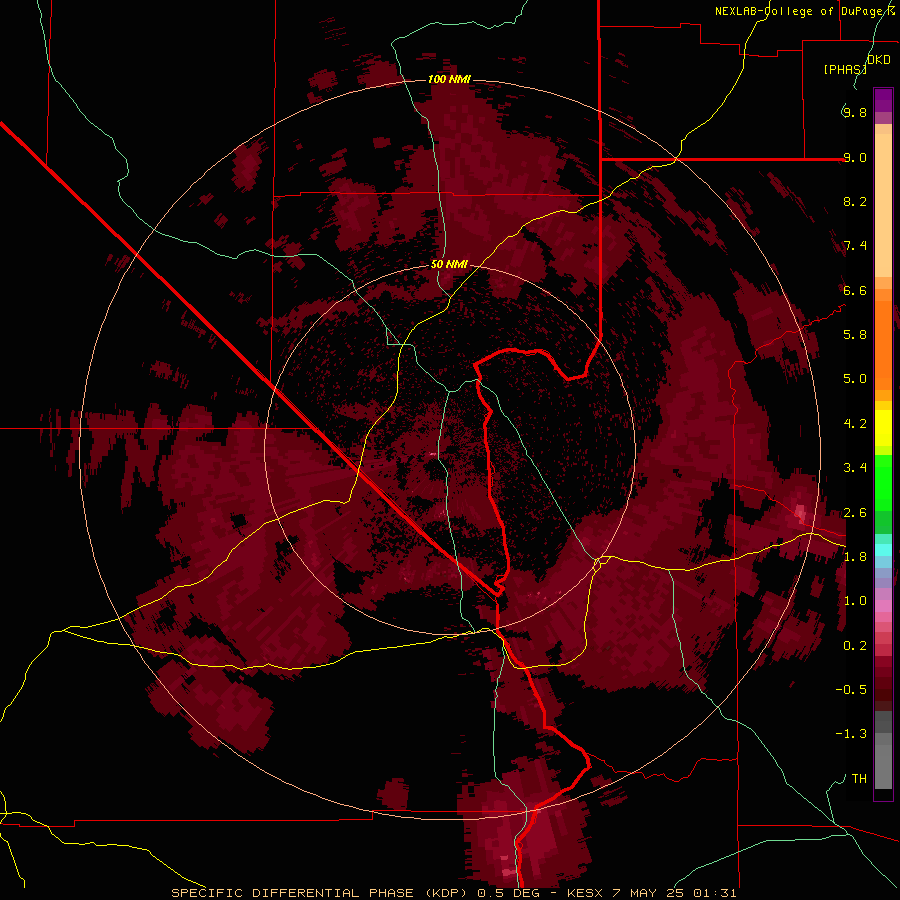This screenshot has height=900, width=900.
Task: Click the 8.2 value on the scale
Action: point(855,201)
